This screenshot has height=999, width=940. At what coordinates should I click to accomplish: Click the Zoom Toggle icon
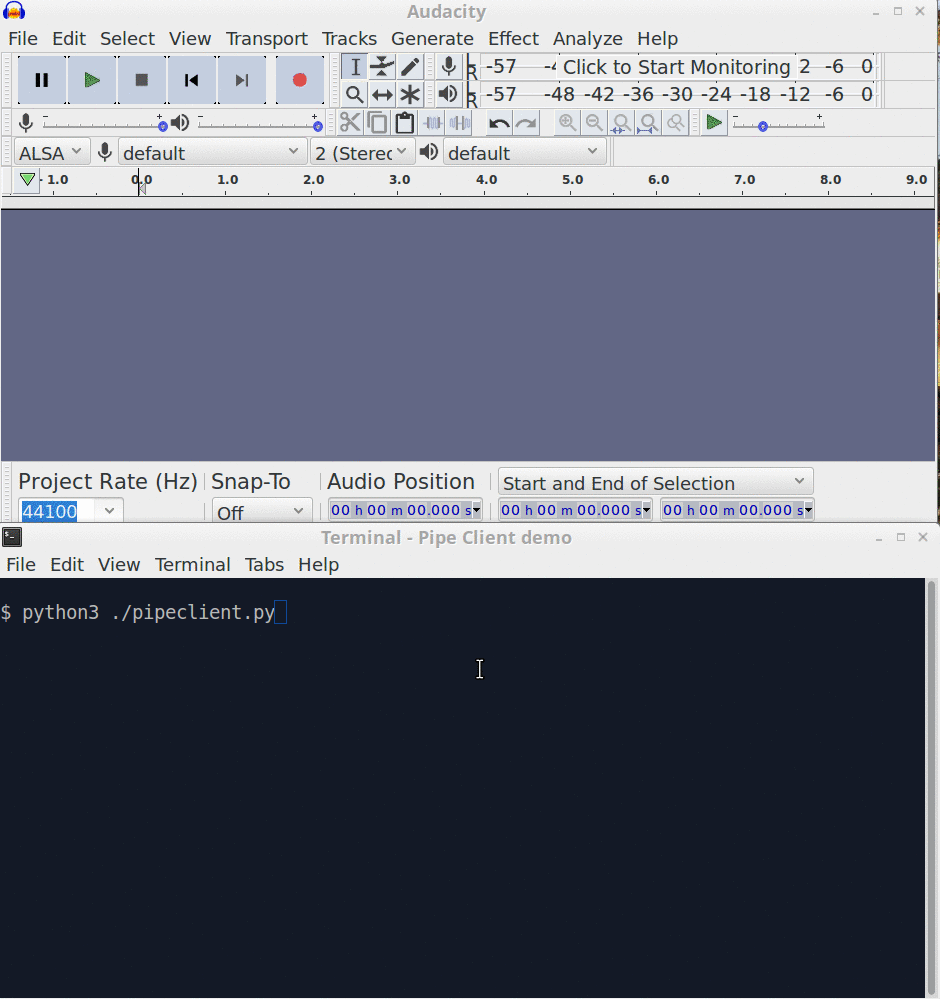(x=676, y=122)
